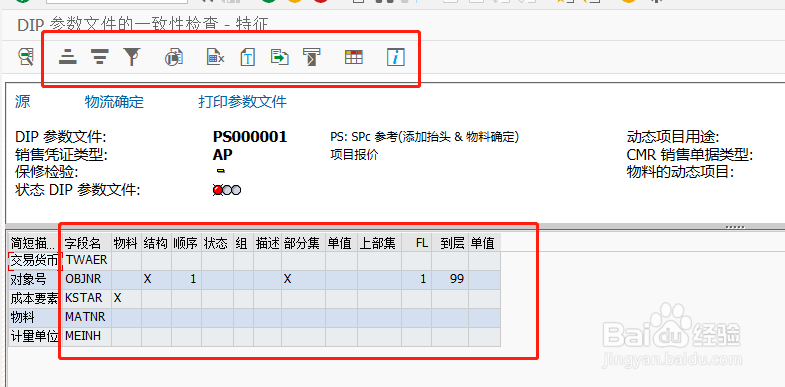Click the X in OBJNR's 部分集 column
This screenshot has width=785, height=387.
tap(287, 279)
